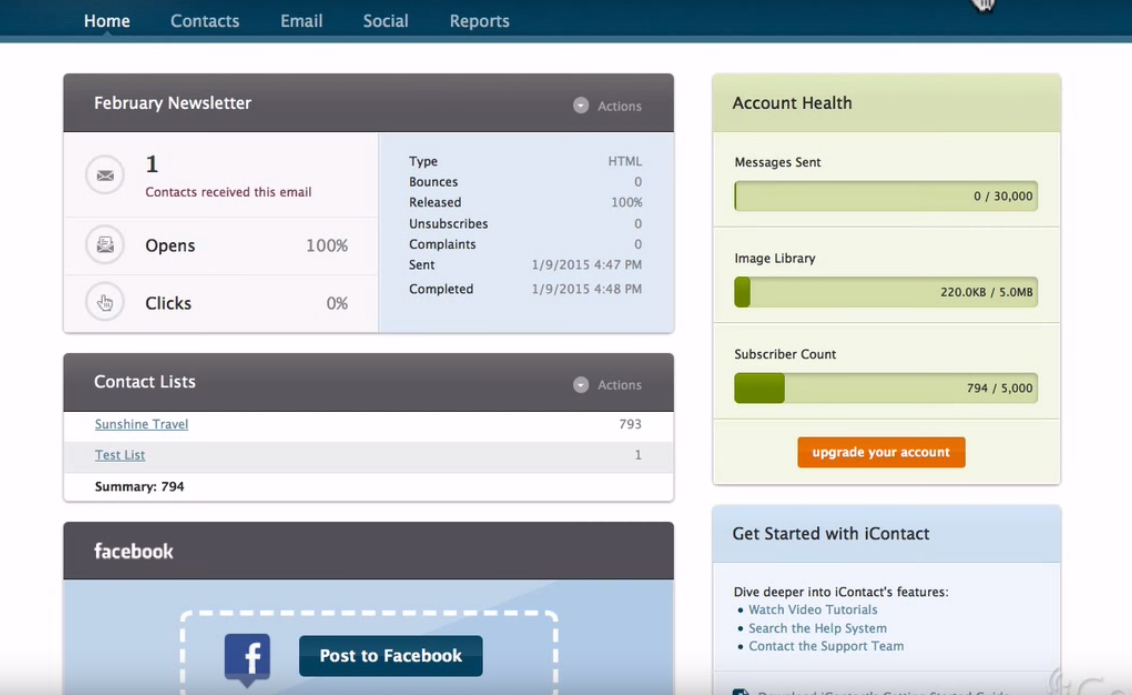
Task: Switch to the Email tab
Action: pyautogui.click(x=301, y=21)
